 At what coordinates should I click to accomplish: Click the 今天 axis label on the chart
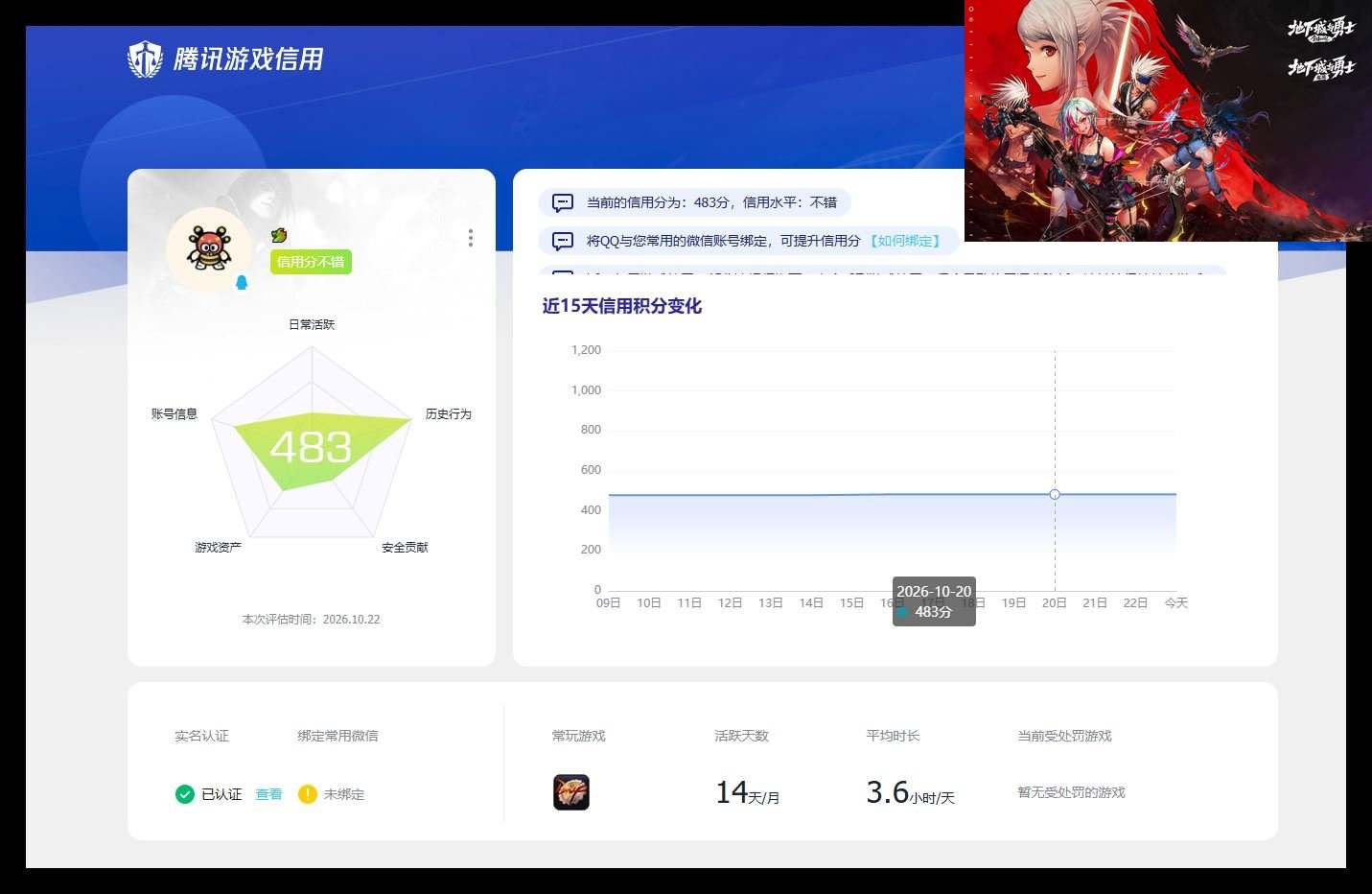1176,602
